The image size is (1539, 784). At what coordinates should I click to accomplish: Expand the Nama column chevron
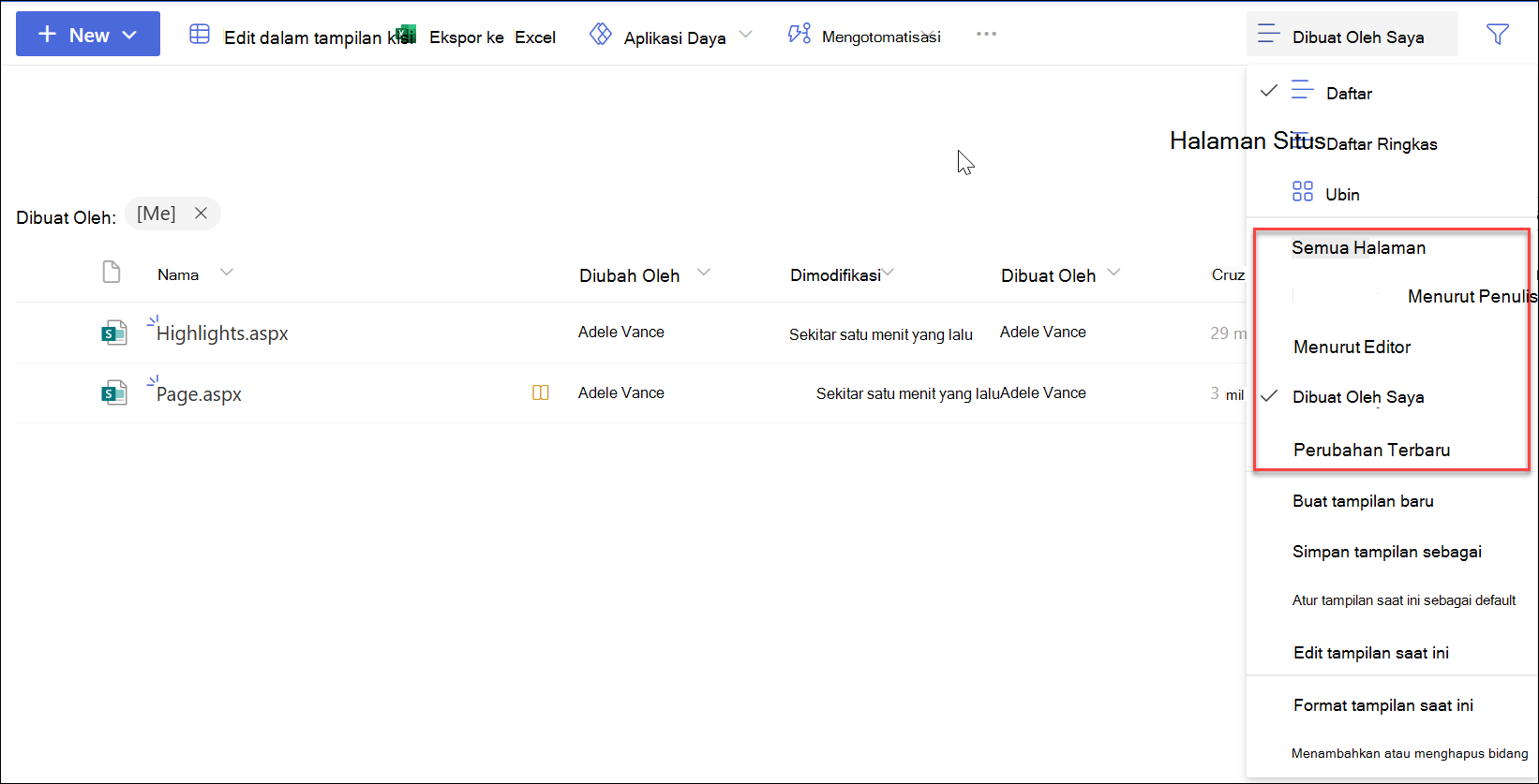pyautogui.click(x=226, y=273)
